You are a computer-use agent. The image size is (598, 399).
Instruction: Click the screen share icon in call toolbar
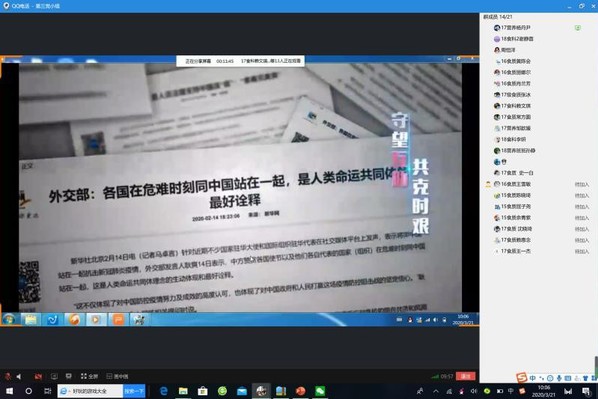pos(54,376)
